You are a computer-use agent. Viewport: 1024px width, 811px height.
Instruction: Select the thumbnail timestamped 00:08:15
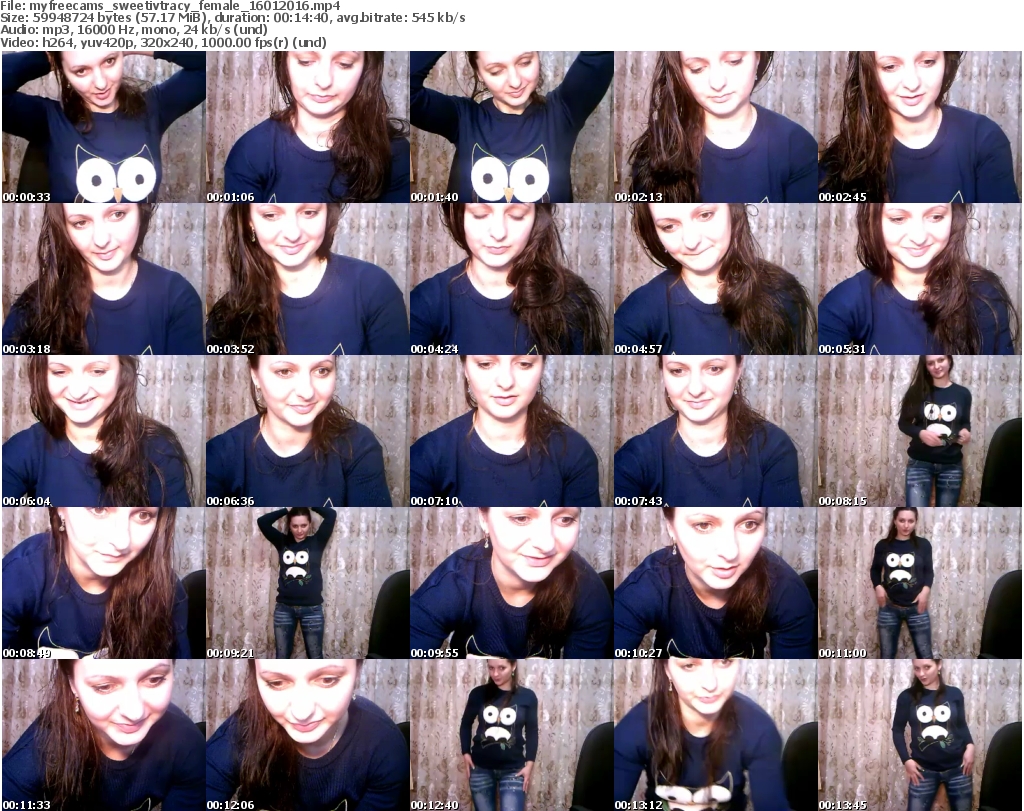920,431
